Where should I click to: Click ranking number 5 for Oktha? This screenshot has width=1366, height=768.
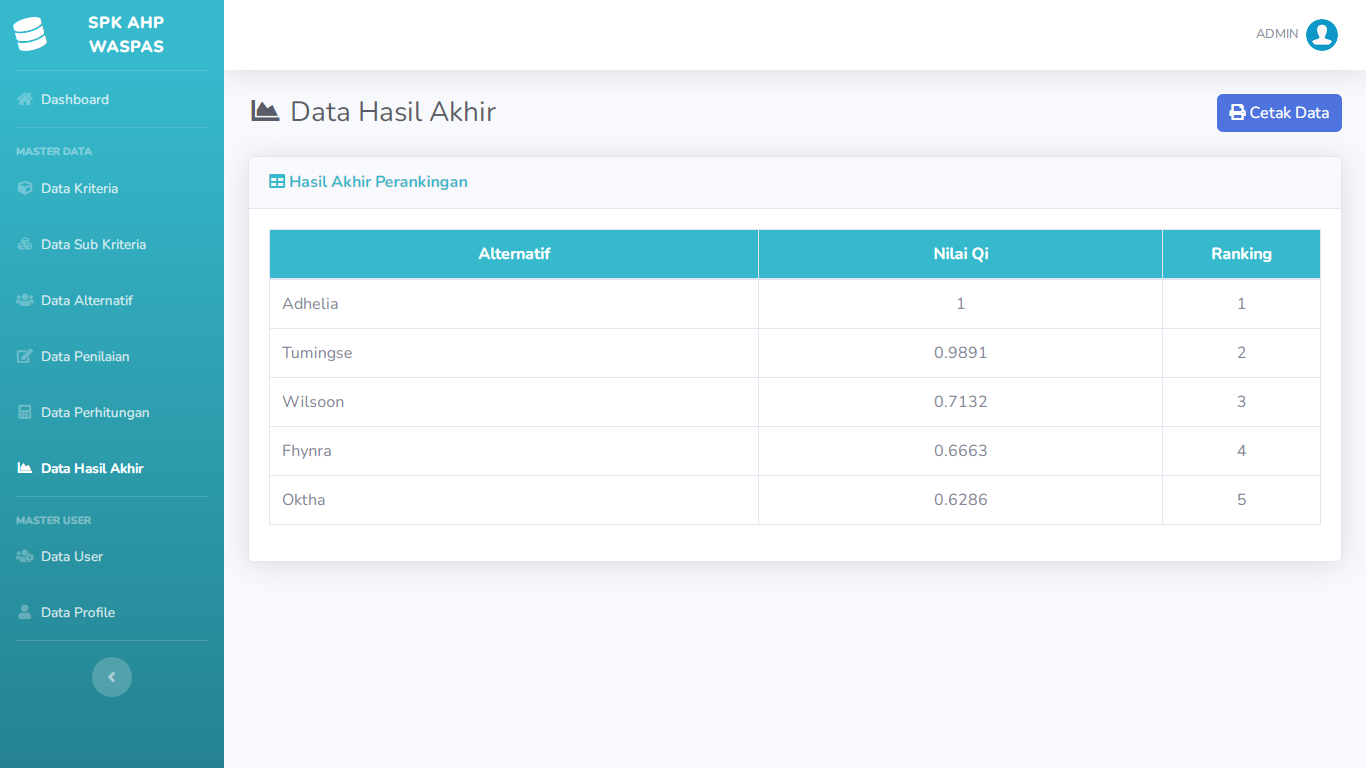point(1241,500)
